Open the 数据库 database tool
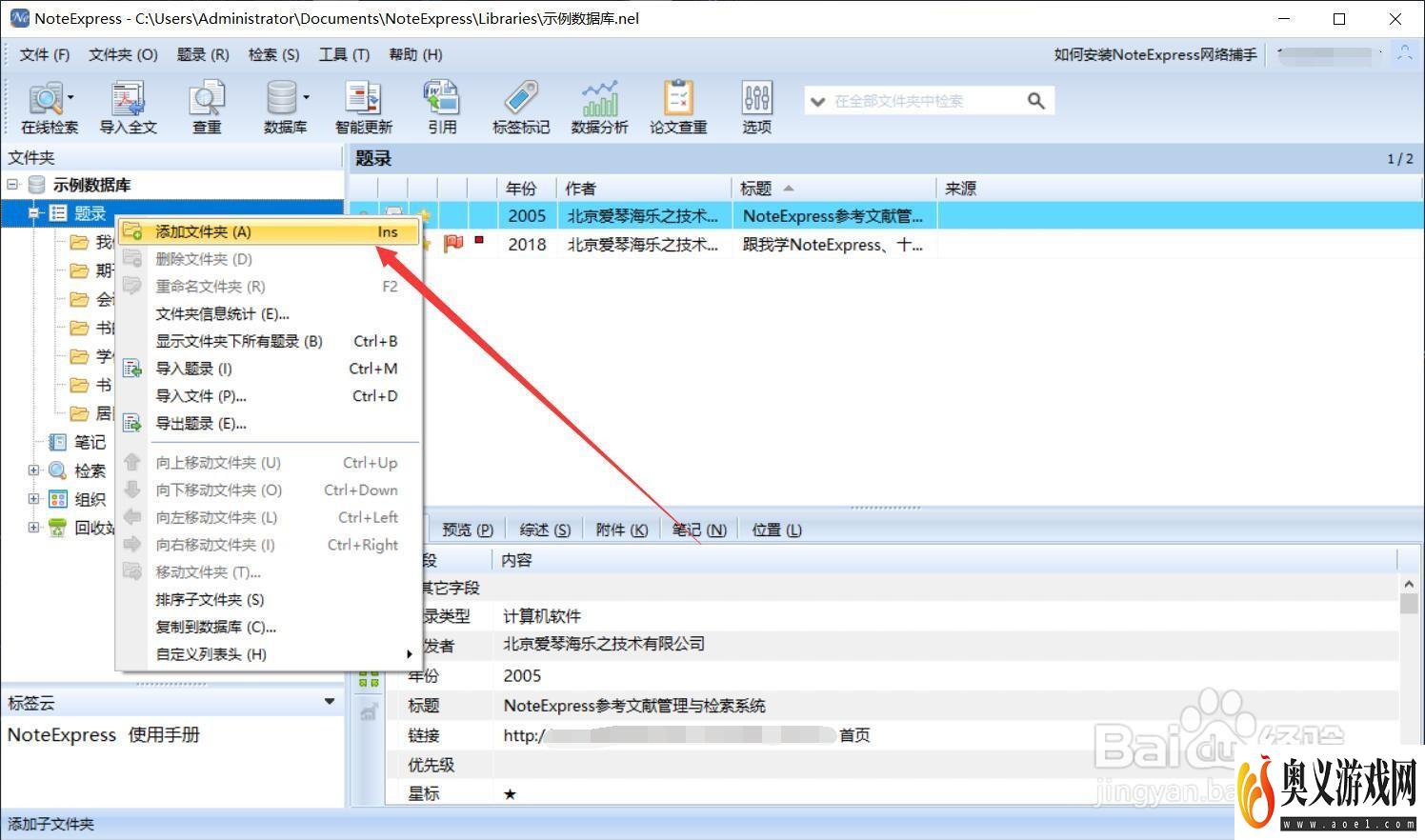This screenshot has height=840, width=1425. [283, 107]
